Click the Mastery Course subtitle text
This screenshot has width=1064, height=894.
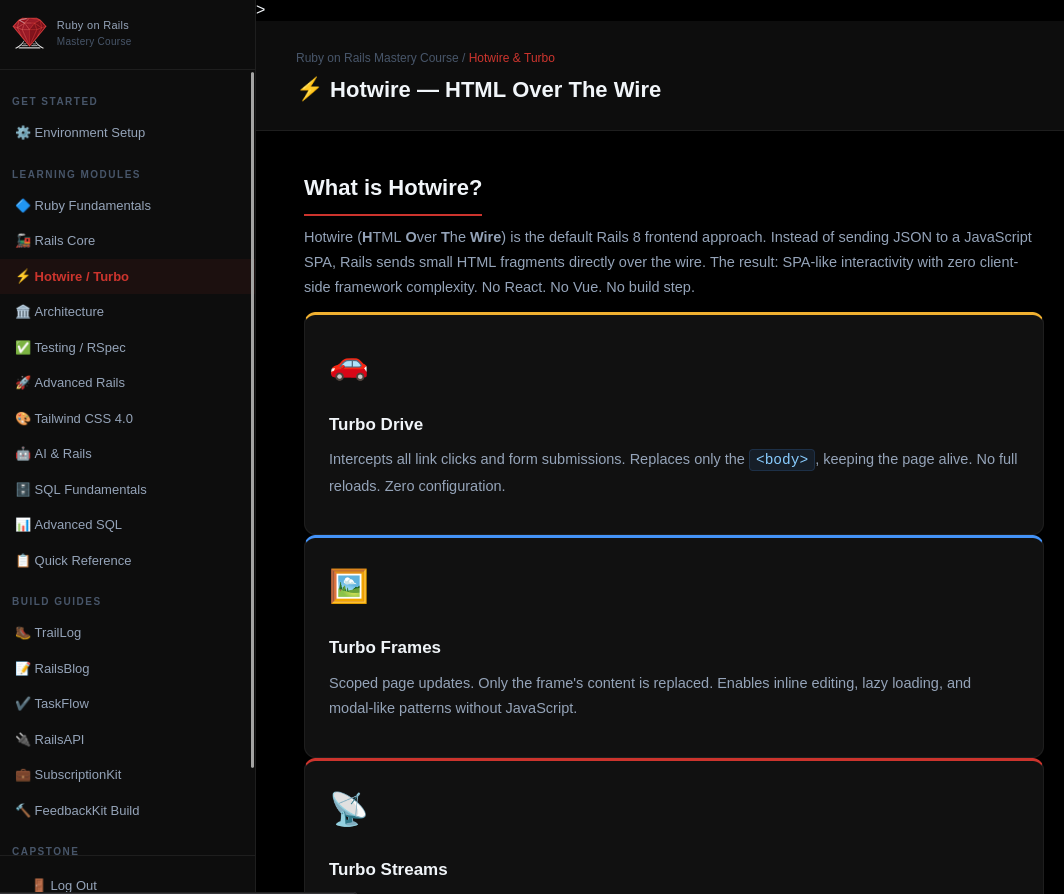coord(94,41)
